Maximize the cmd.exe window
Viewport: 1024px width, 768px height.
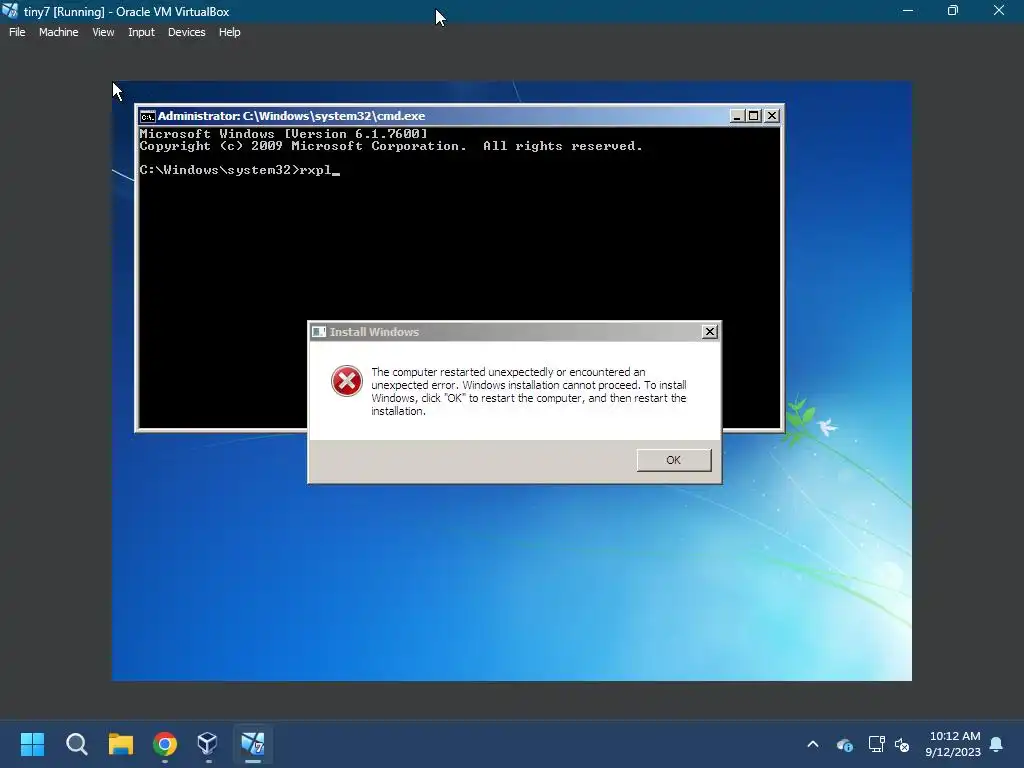click(754, 116)
